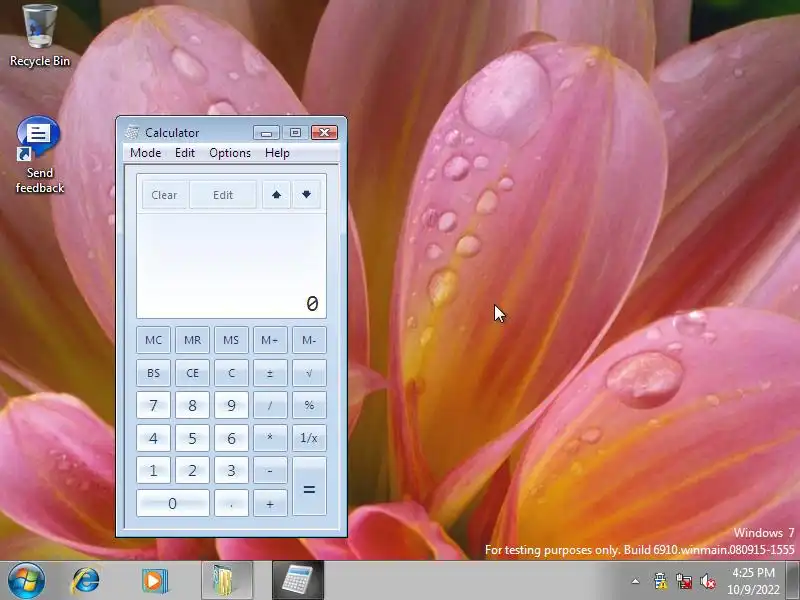Open the Recycle Bin desktop icon
This screenshot has height=600, width=800.
(x=40, y=35)
